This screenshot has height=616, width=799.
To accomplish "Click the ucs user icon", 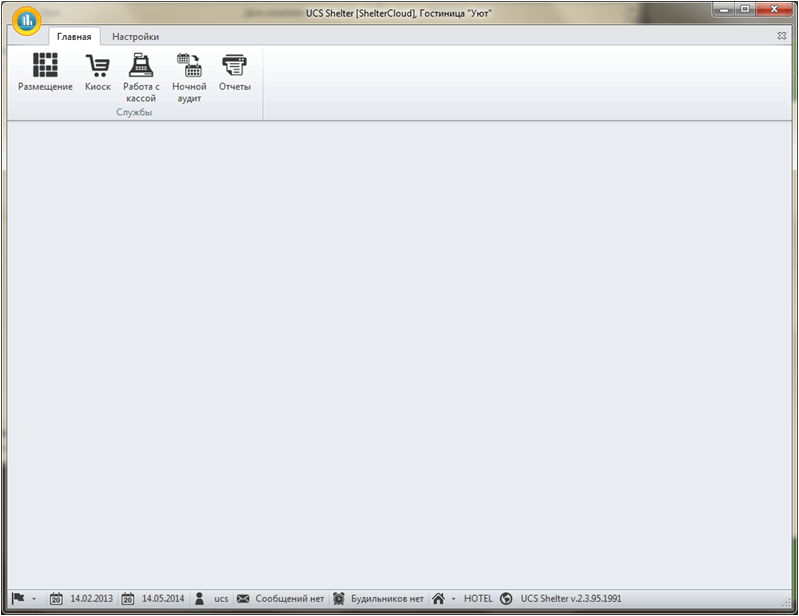I will 200,599.
